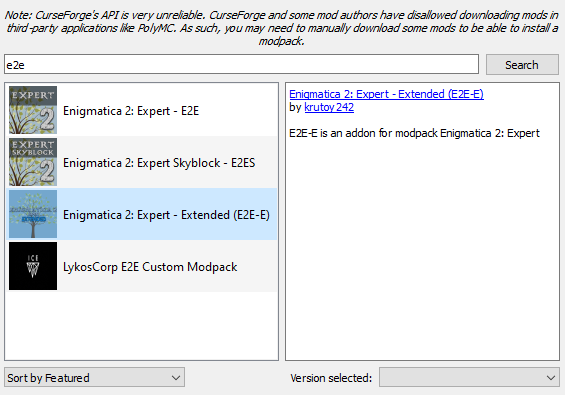Open author link krutoy242
Image resolution: width=565 pixels, height=395 pixels.
(329, 107)
